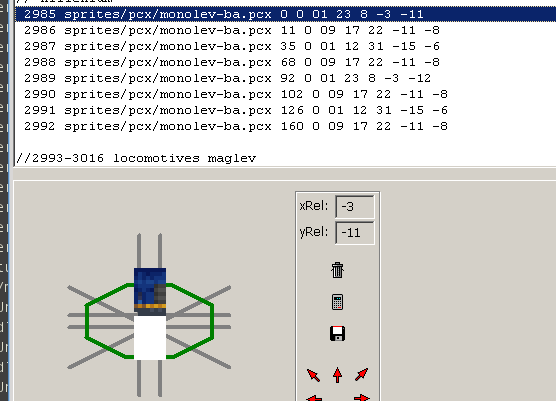Image resolution: width=556 pixels, height=401 pixels.
Task: Click the comment line '//2993-3016 locomotives maglev'
Action: point(136,158)
